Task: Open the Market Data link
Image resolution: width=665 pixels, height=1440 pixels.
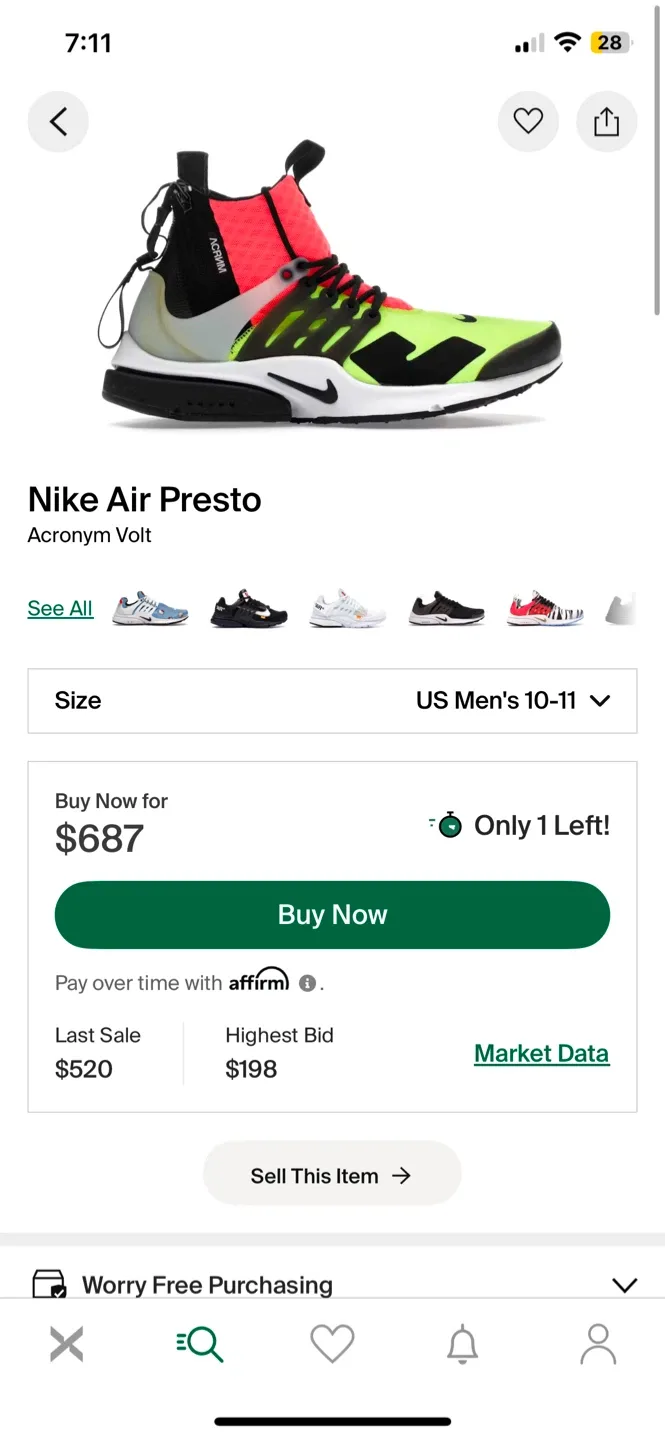Action: click(541, 1053)
